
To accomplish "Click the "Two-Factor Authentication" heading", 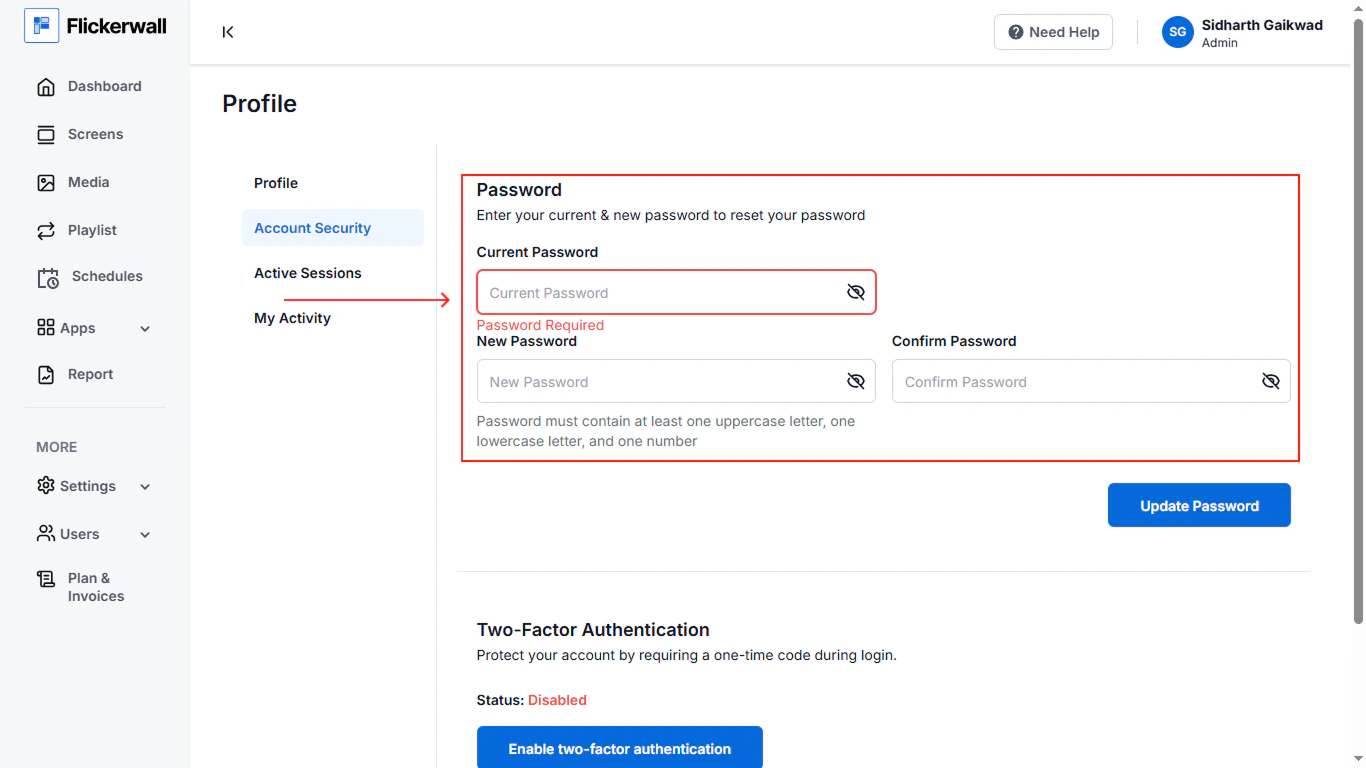I will [x=593, y=630].
